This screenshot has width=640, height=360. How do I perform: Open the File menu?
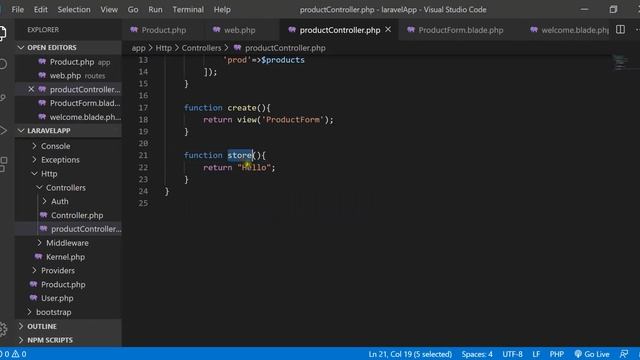coord(18,9)
